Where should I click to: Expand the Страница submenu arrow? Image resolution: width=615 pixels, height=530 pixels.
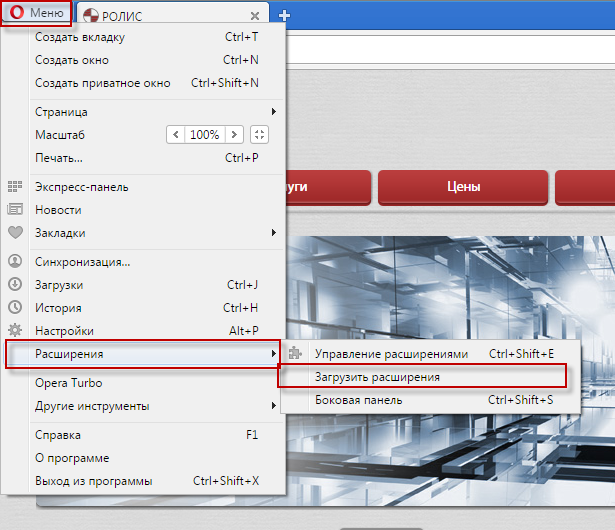point(274,112)
